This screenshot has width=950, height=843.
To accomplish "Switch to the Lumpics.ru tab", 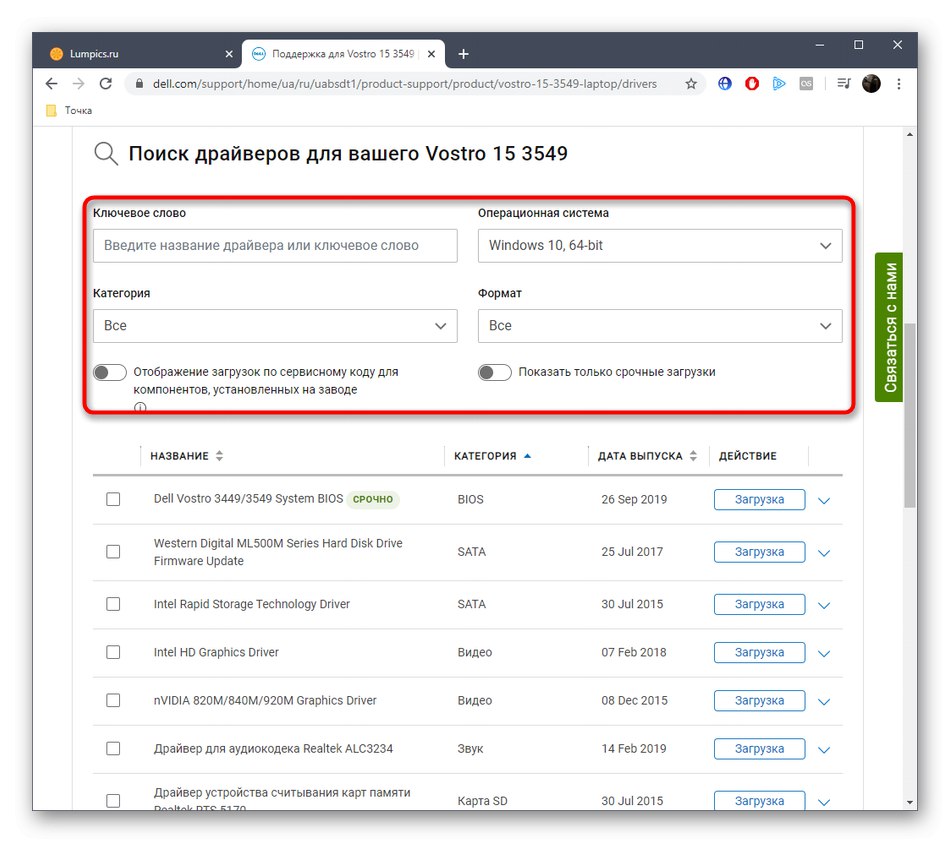I will click(141, 54).
